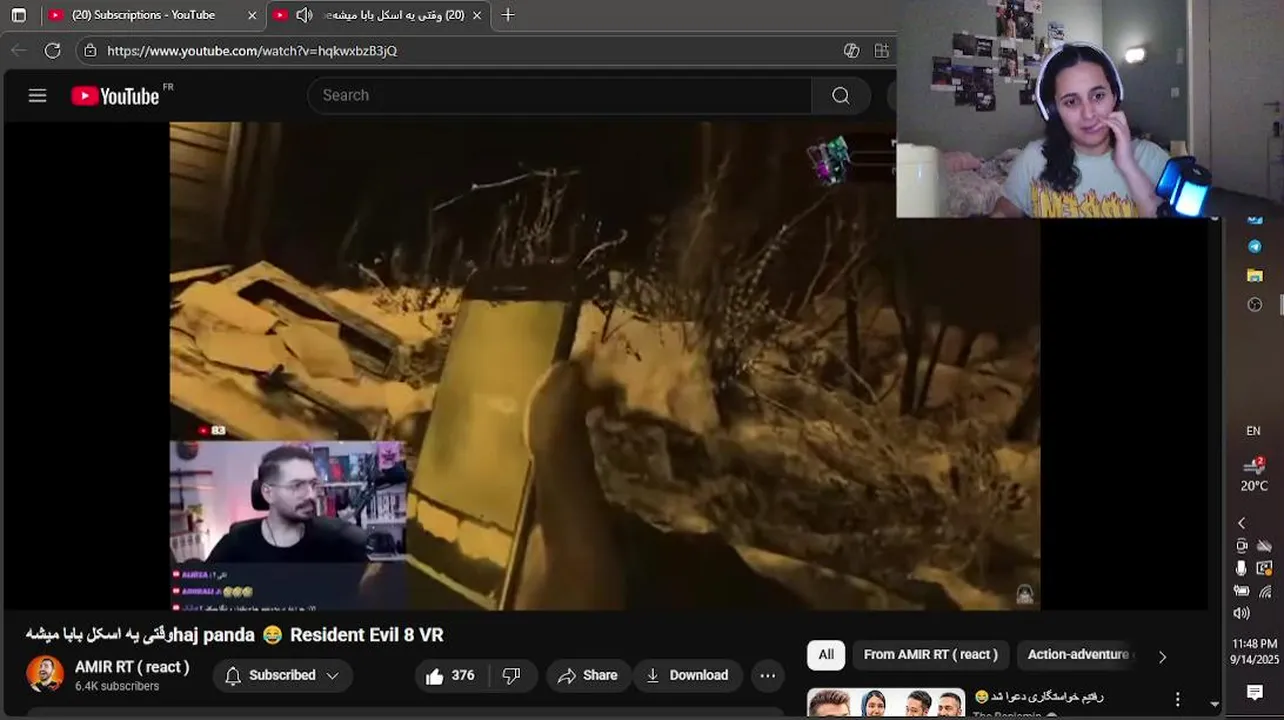
Task: Show more filter chips with right arrow
Action: 1162,656
